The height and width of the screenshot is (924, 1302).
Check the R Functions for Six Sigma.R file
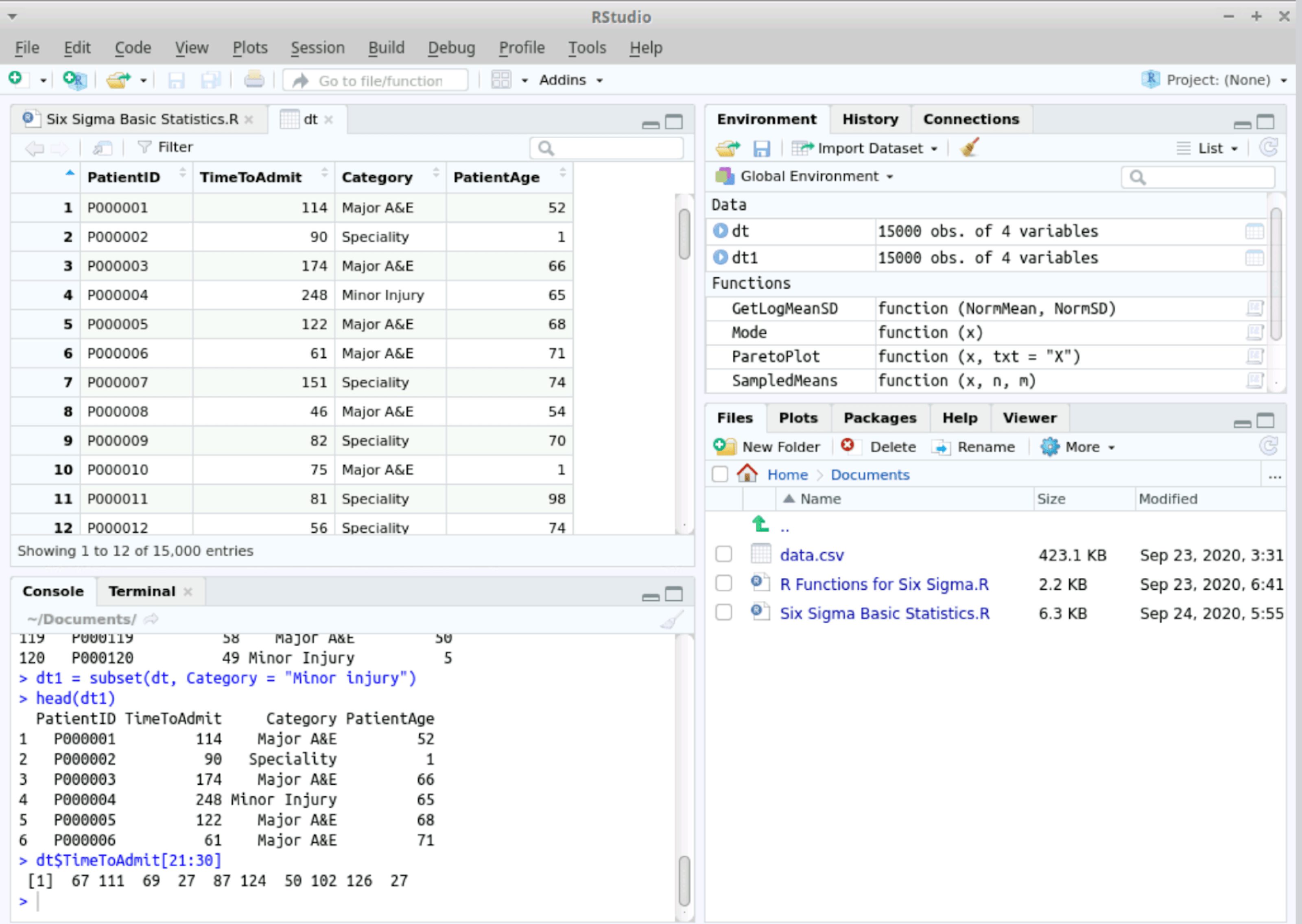[723, 583]
